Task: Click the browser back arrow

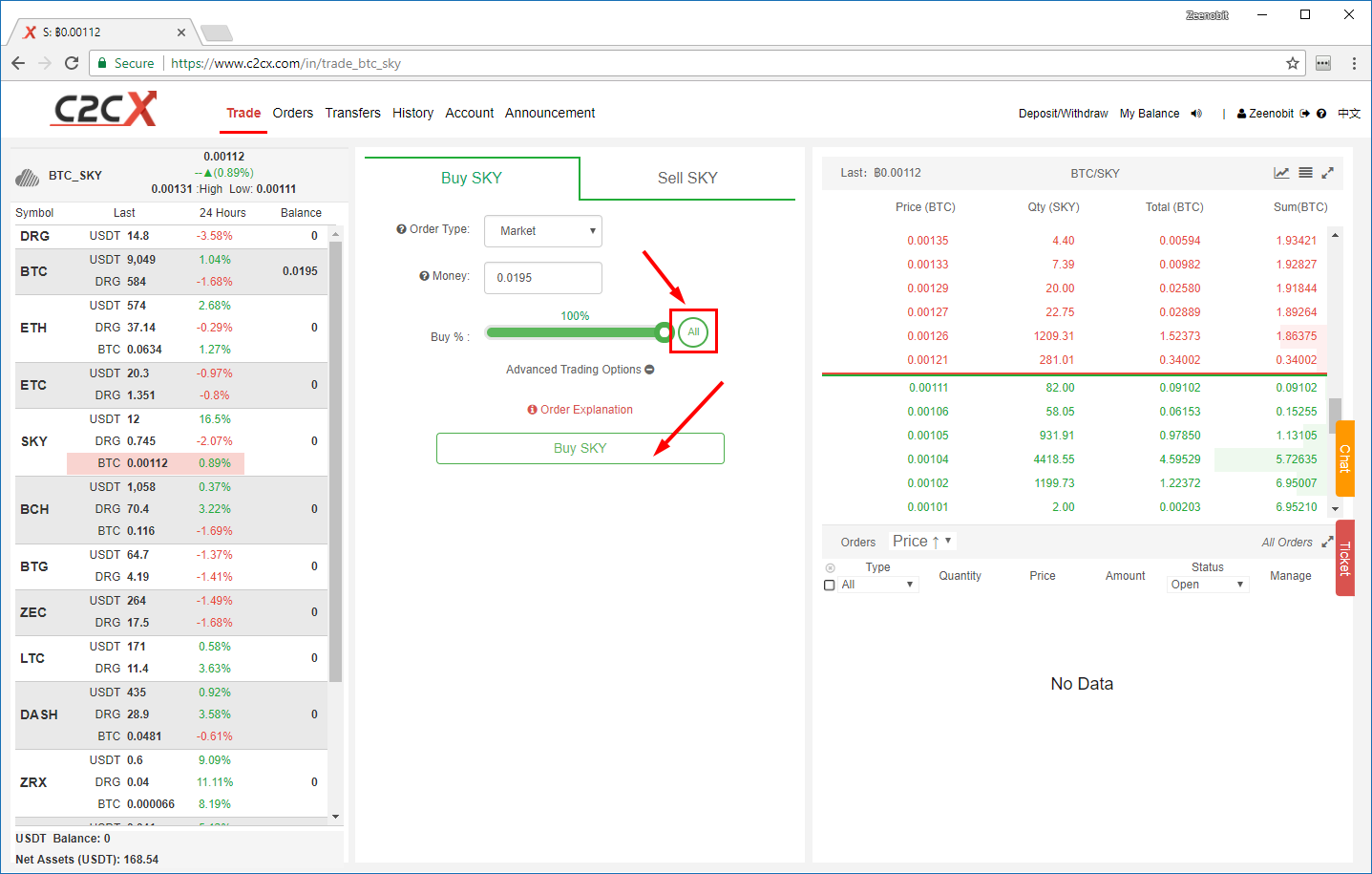Action: [x=18, y=63]
